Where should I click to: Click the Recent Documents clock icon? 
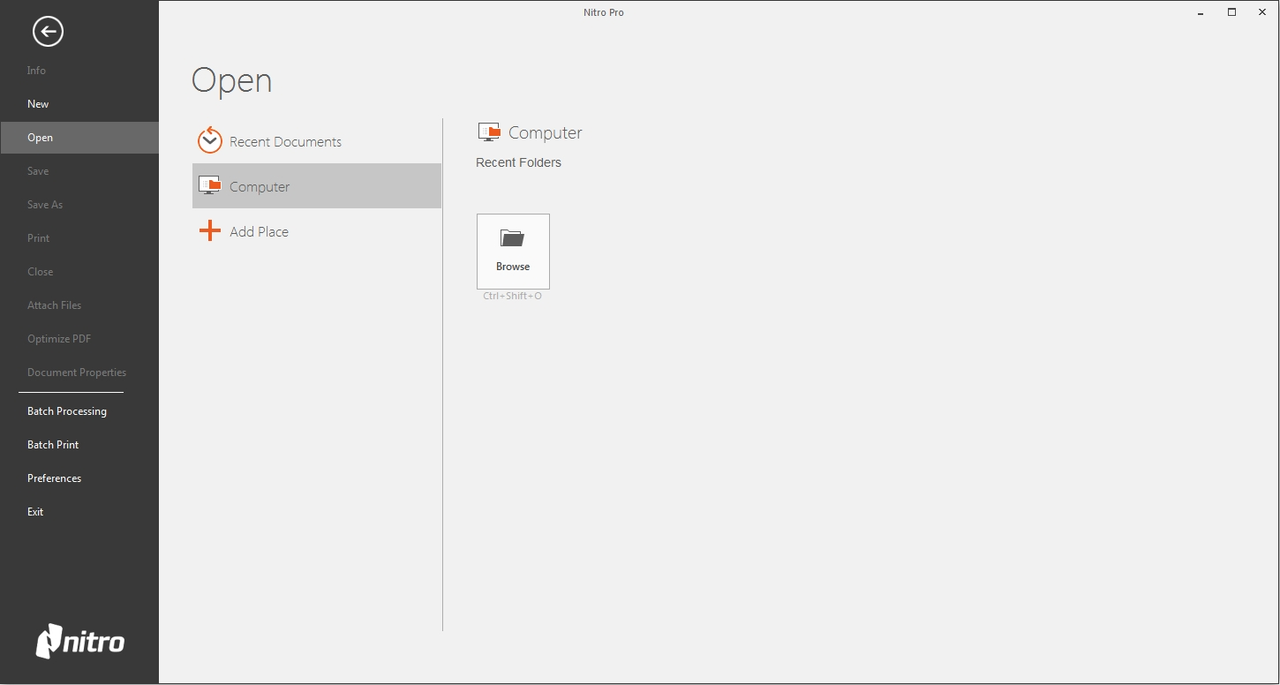[210, 140]
